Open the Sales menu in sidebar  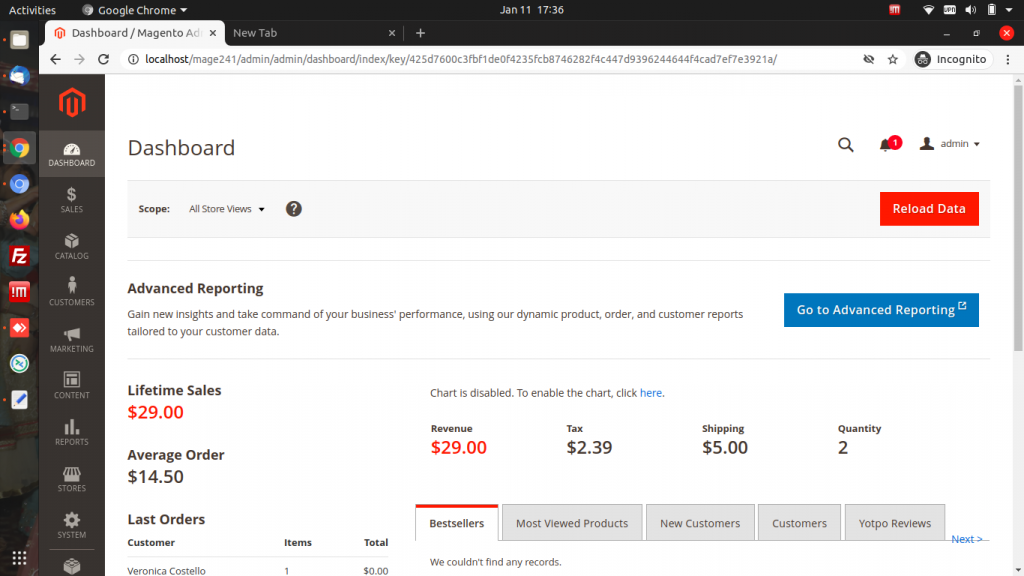72,200
